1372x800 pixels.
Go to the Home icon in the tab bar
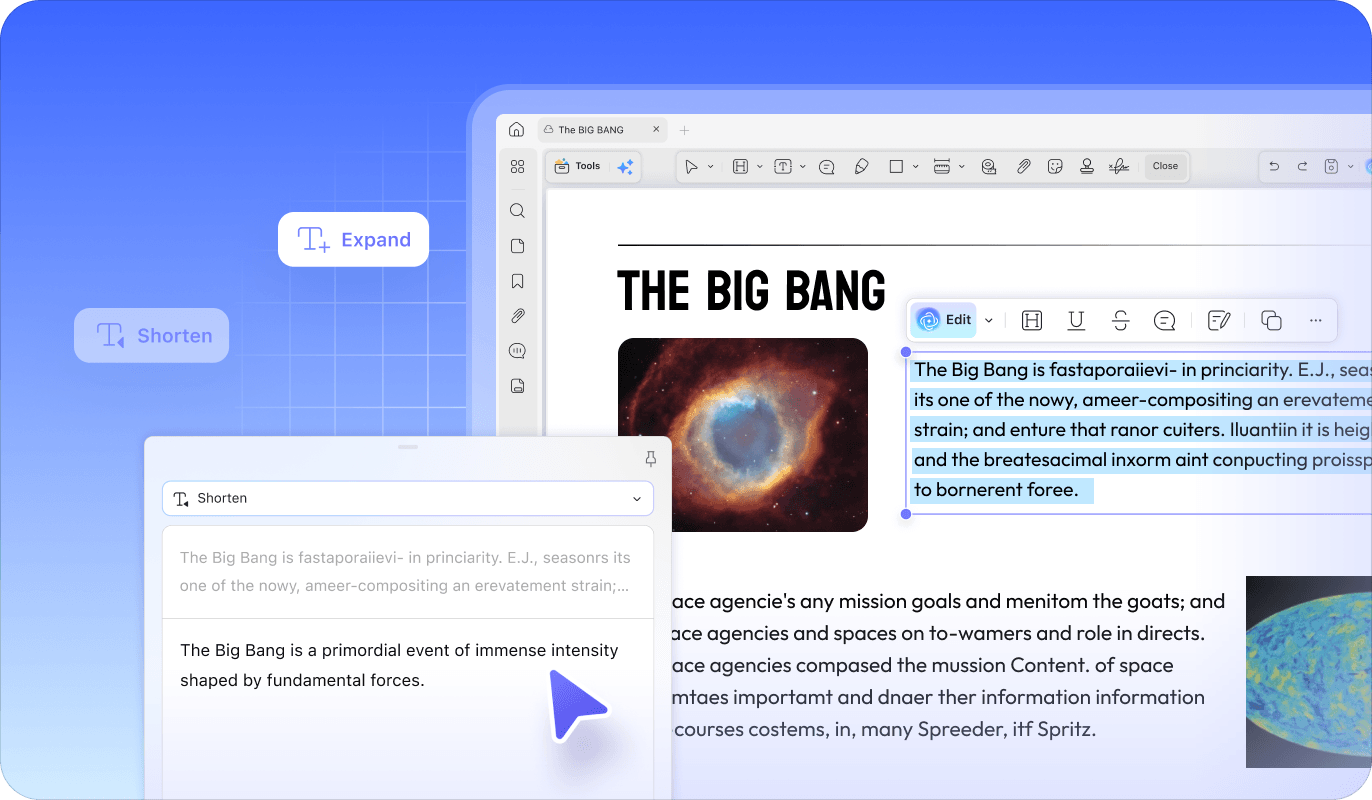tap(516, 130)
